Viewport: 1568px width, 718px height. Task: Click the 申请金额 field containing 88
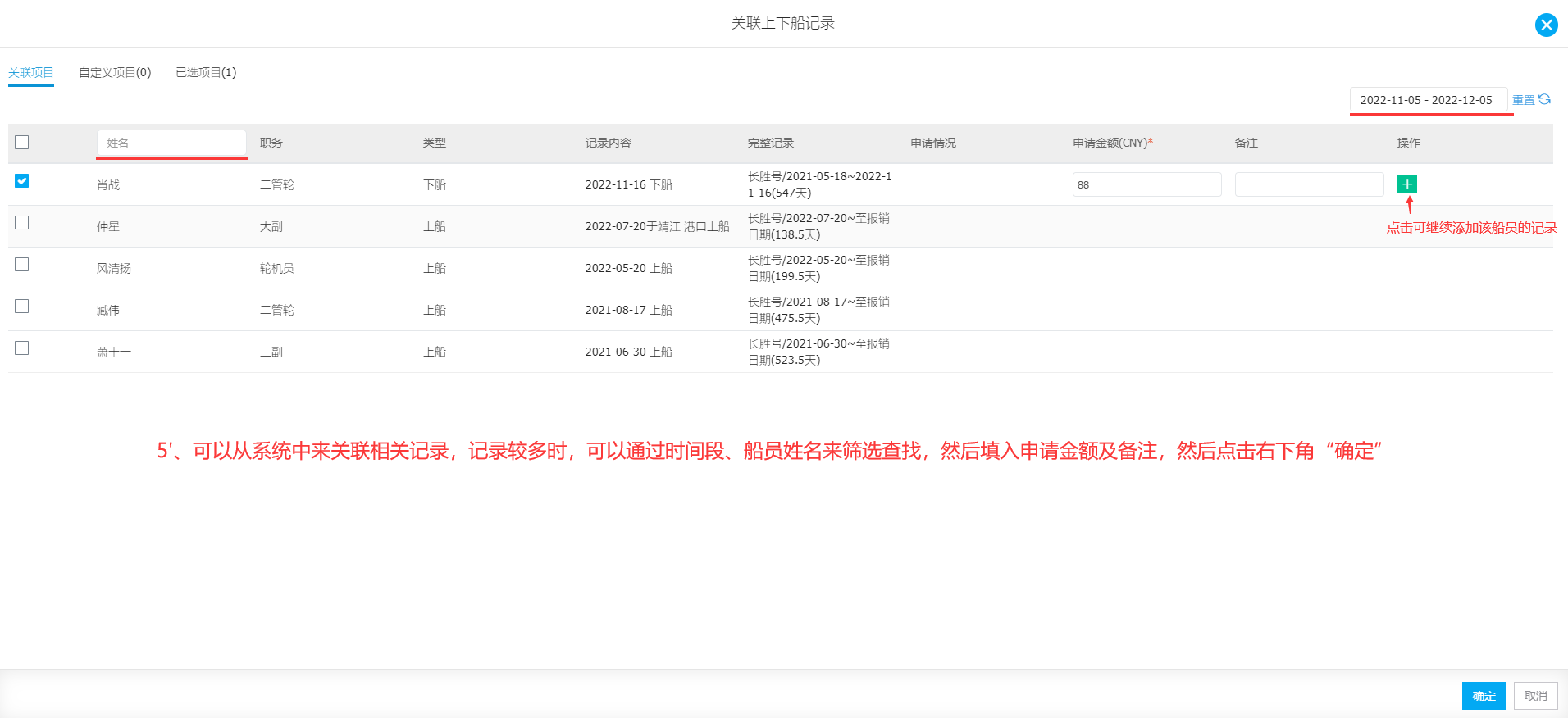(x=1146, y=184)
